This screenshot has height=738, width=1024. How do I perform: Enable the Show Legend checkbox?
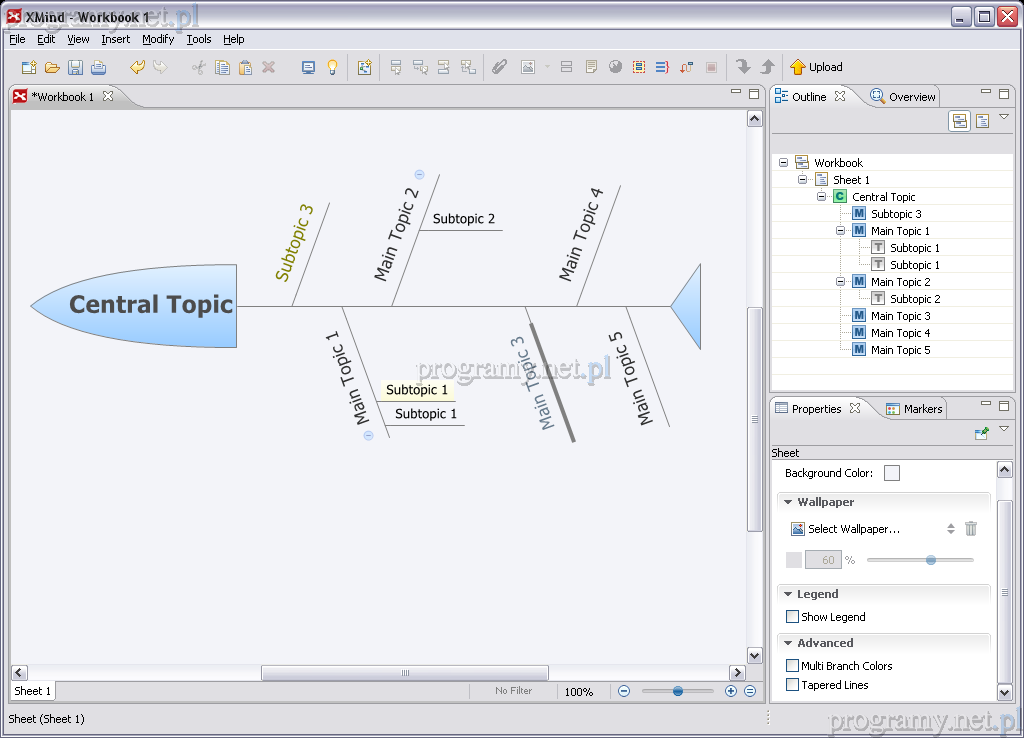pyautogui.click(x=793, y=617)
